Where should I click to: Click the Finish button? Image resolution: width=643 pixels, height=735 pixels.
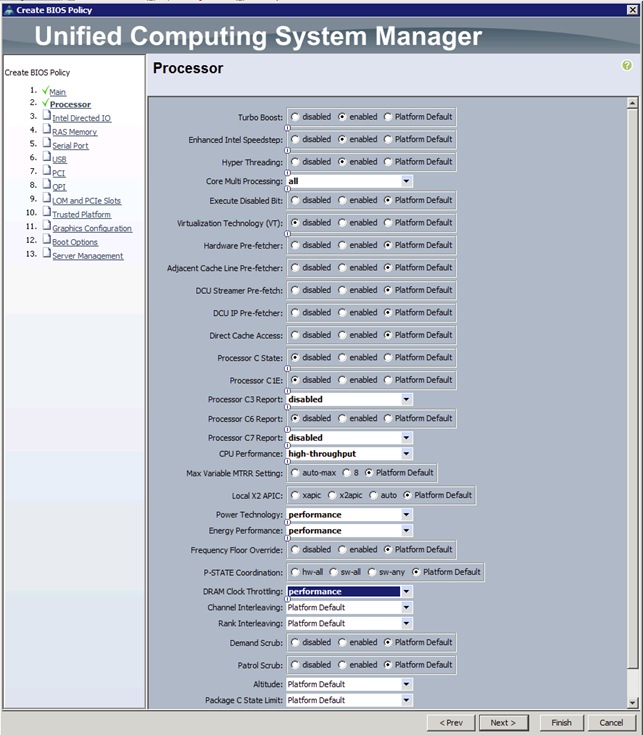[561, 723]
